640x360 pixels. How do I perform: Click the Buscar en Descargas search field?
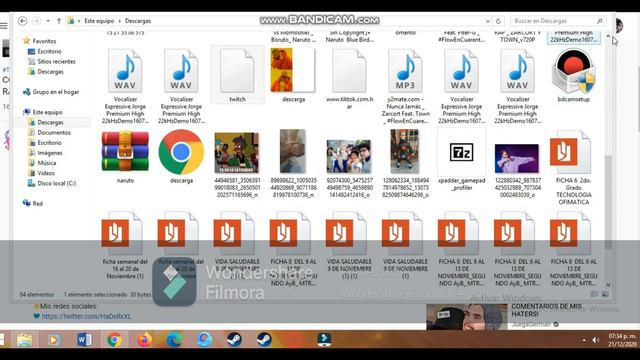click(x=558, y=20)
